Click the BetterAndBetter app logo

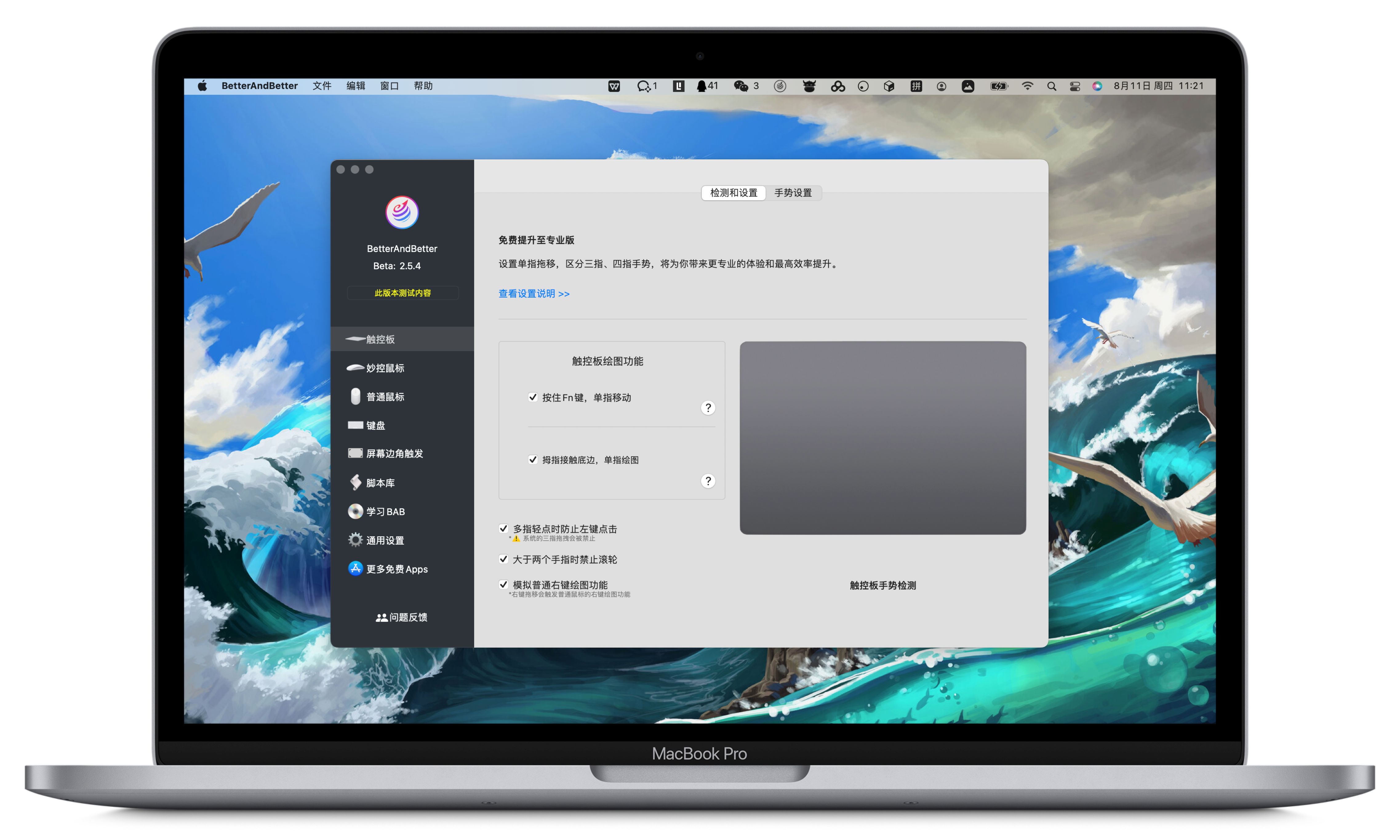(402, 212)
